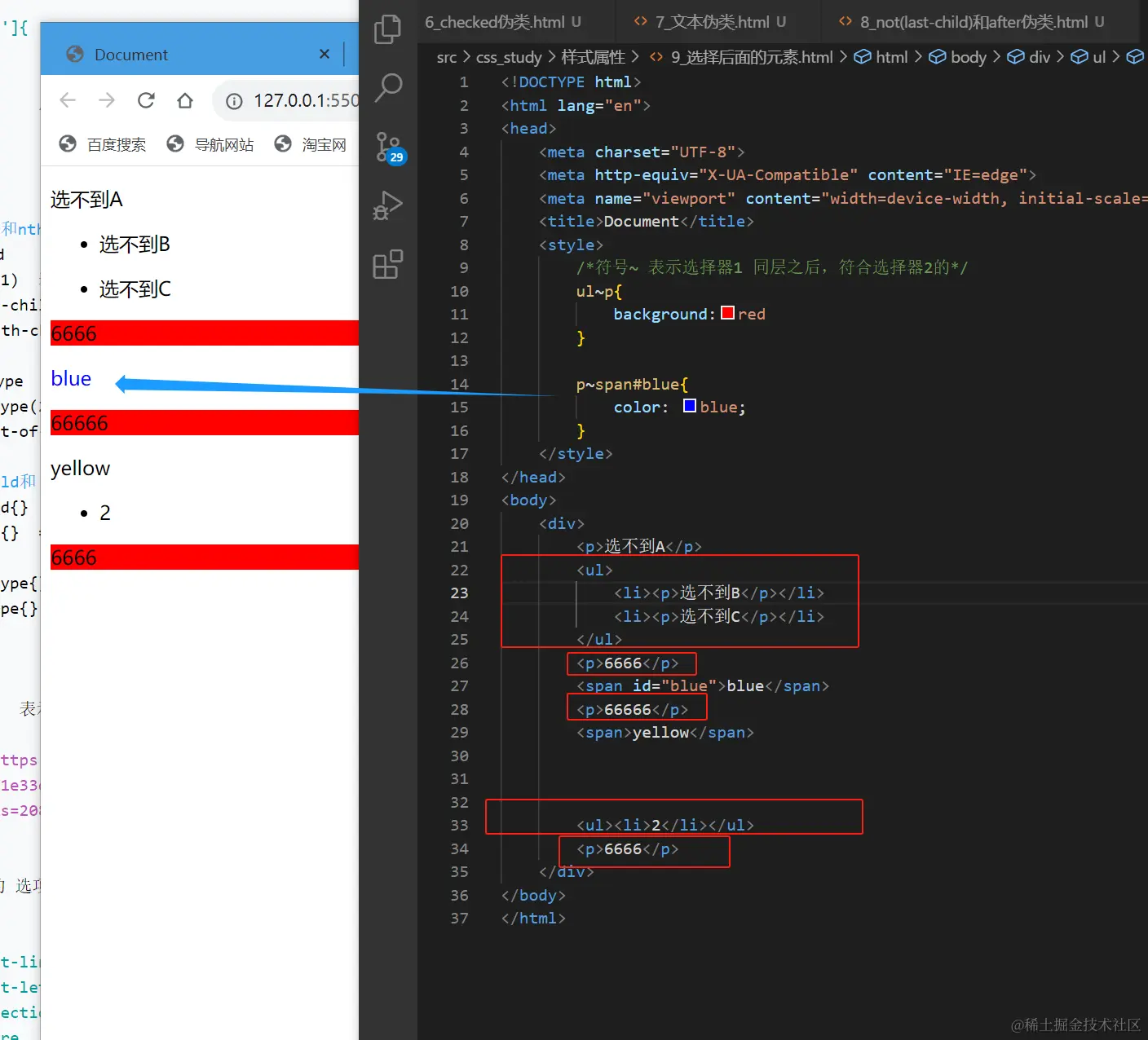Viewport: 1148px width, 1040px height.
Task: Click line number 23 in the gutter
Action: coord(460,593)
